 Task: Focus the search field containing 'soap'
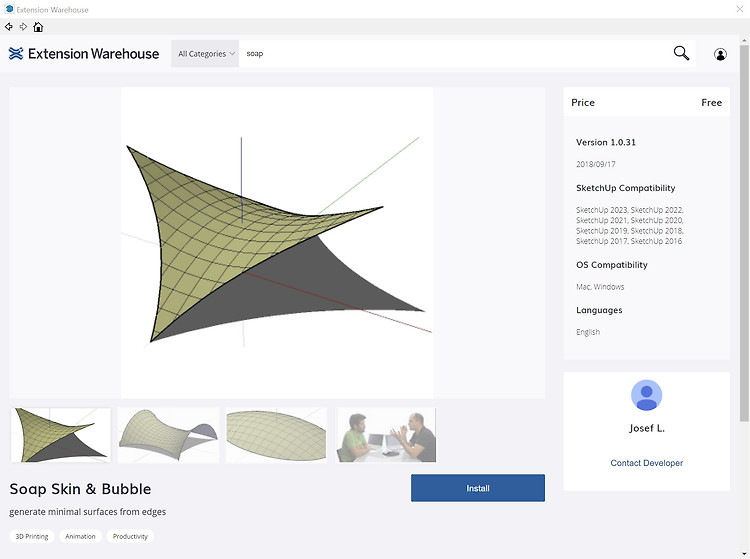pos(454,54)
